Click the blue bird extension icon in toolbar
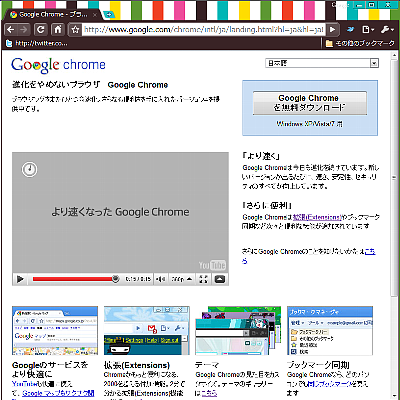400x400 pixels. click(350, 30)
